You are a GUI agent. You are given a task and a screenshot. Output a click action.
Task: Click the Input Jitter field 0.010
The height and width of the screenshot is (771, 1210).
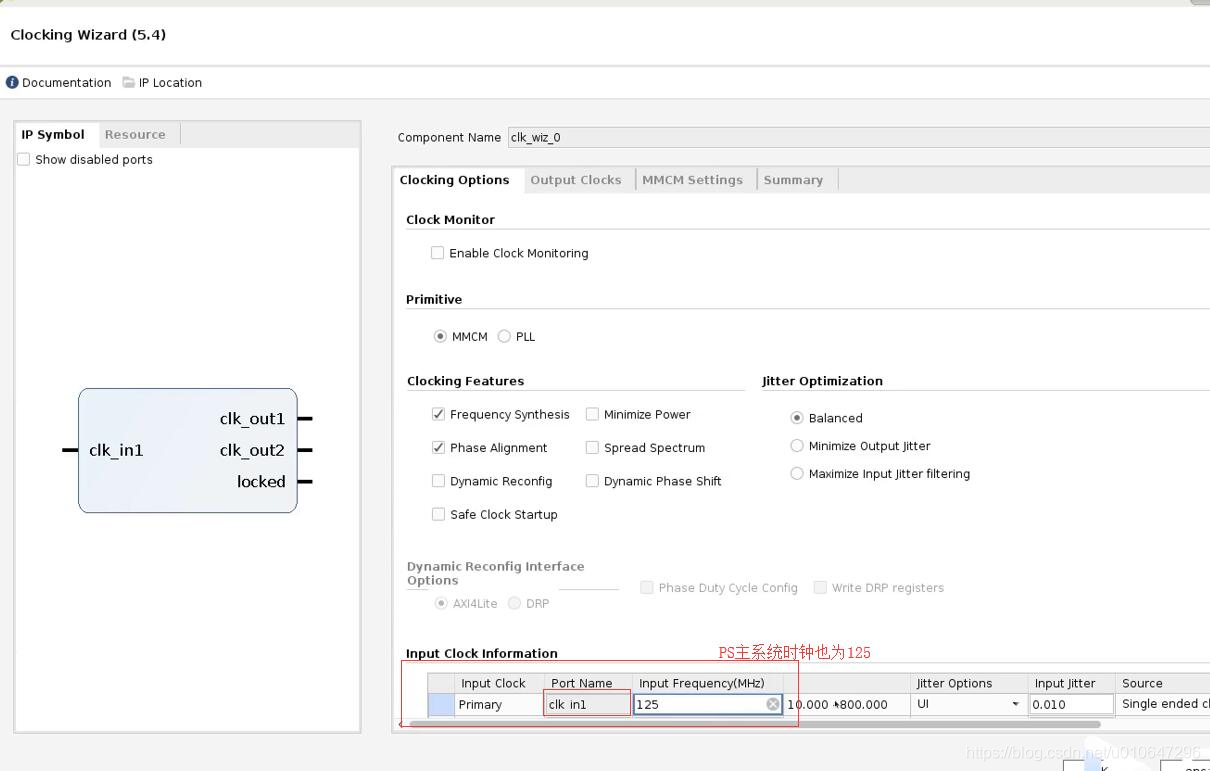[1071, 704]
